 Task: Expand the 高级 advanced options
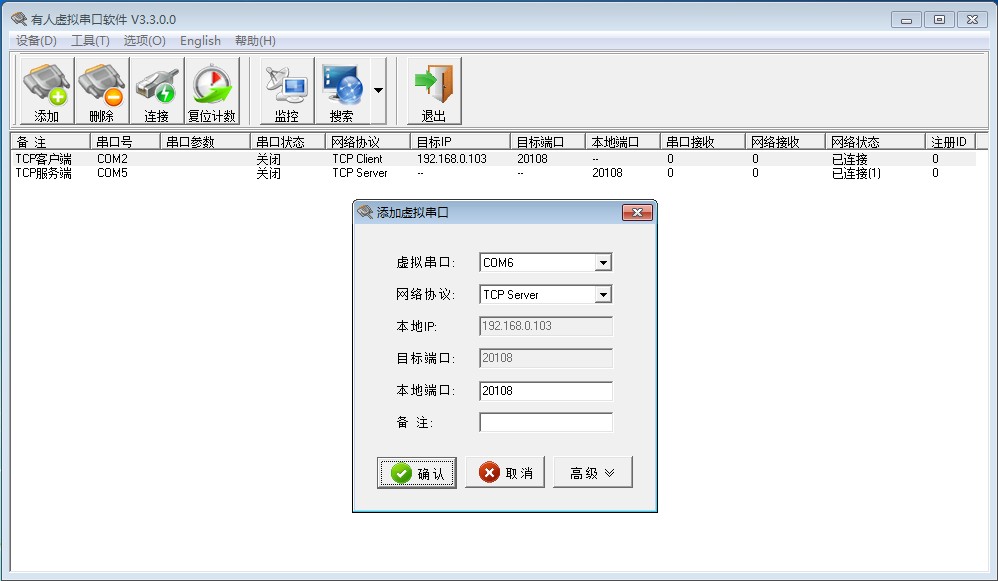click(593, 472)
